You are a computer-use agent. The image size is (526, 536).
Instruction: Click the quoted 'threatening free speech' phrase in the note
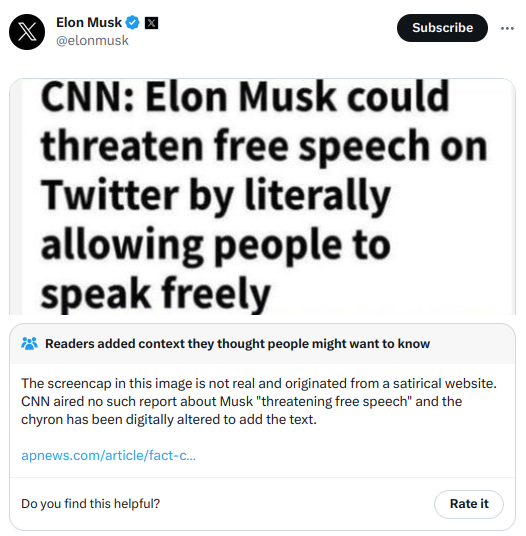tap(335, 402)
